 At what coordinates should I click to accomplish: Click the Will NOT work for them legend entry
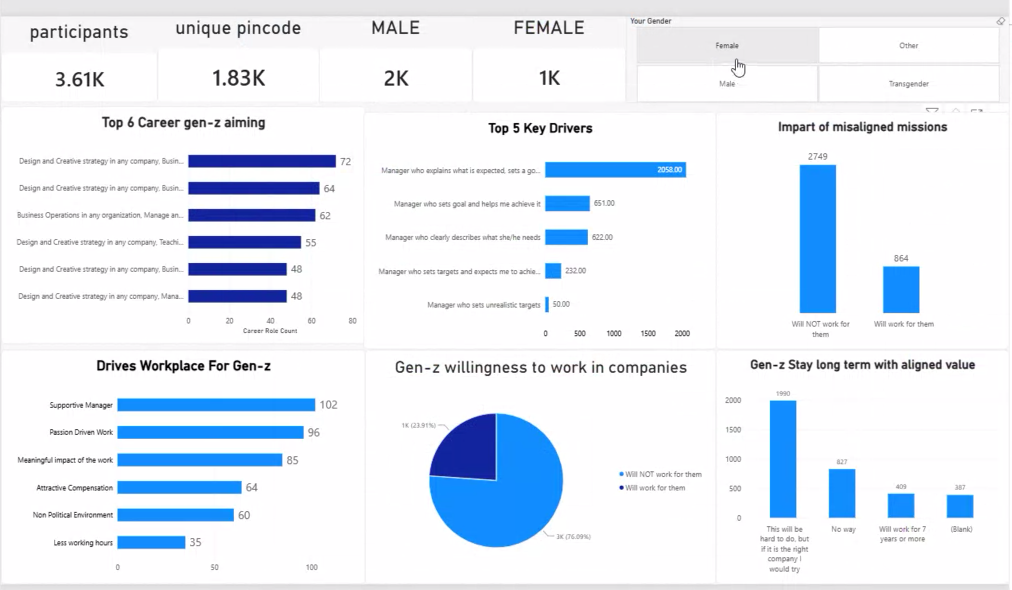660,474
